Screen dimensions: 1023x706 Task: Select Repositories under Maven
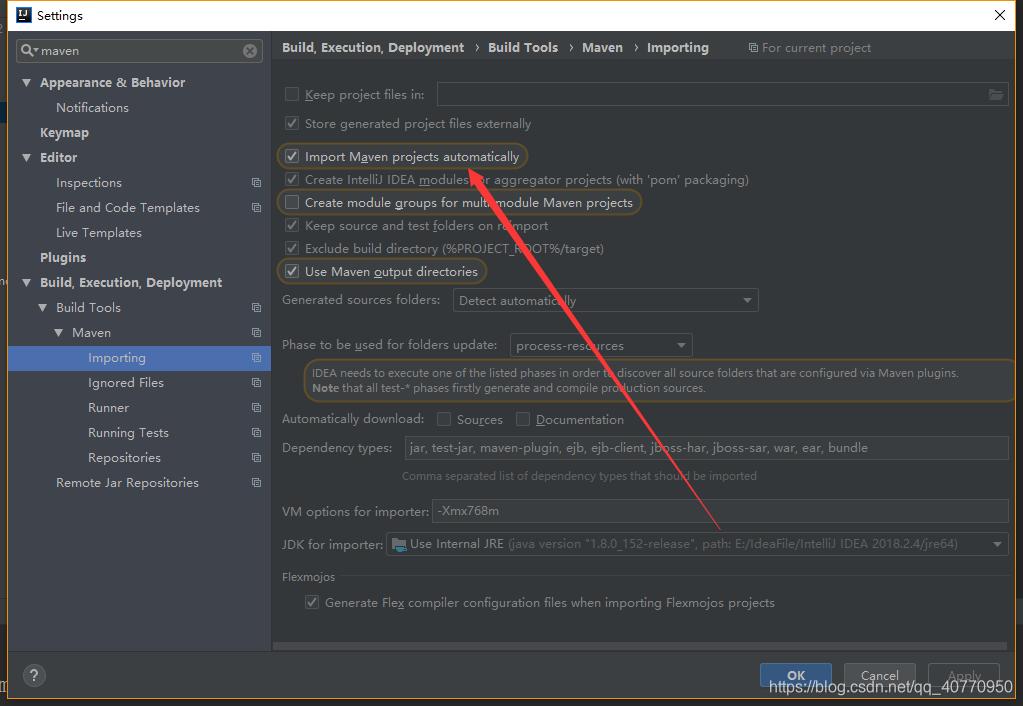pos(124,458)
